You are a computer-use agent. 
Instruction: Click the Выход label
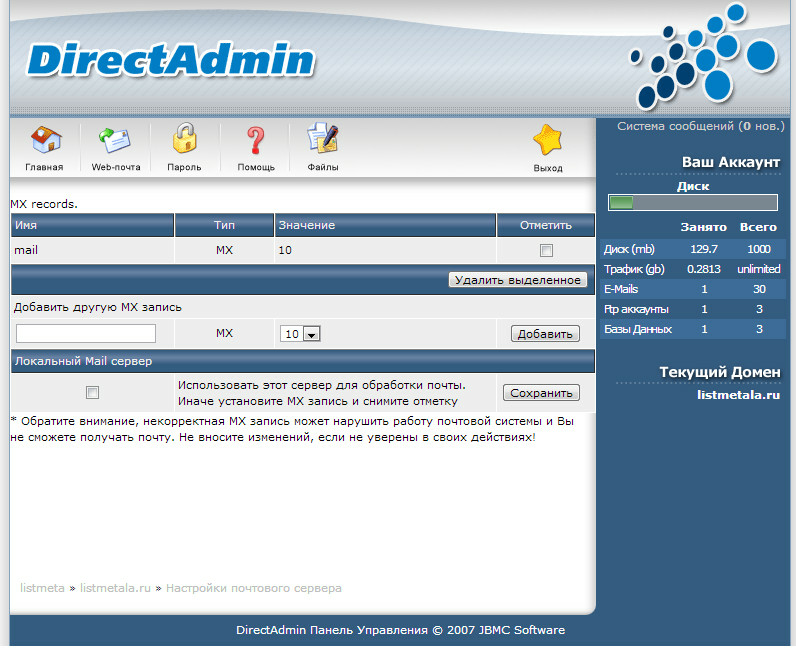tap(548, 168)
